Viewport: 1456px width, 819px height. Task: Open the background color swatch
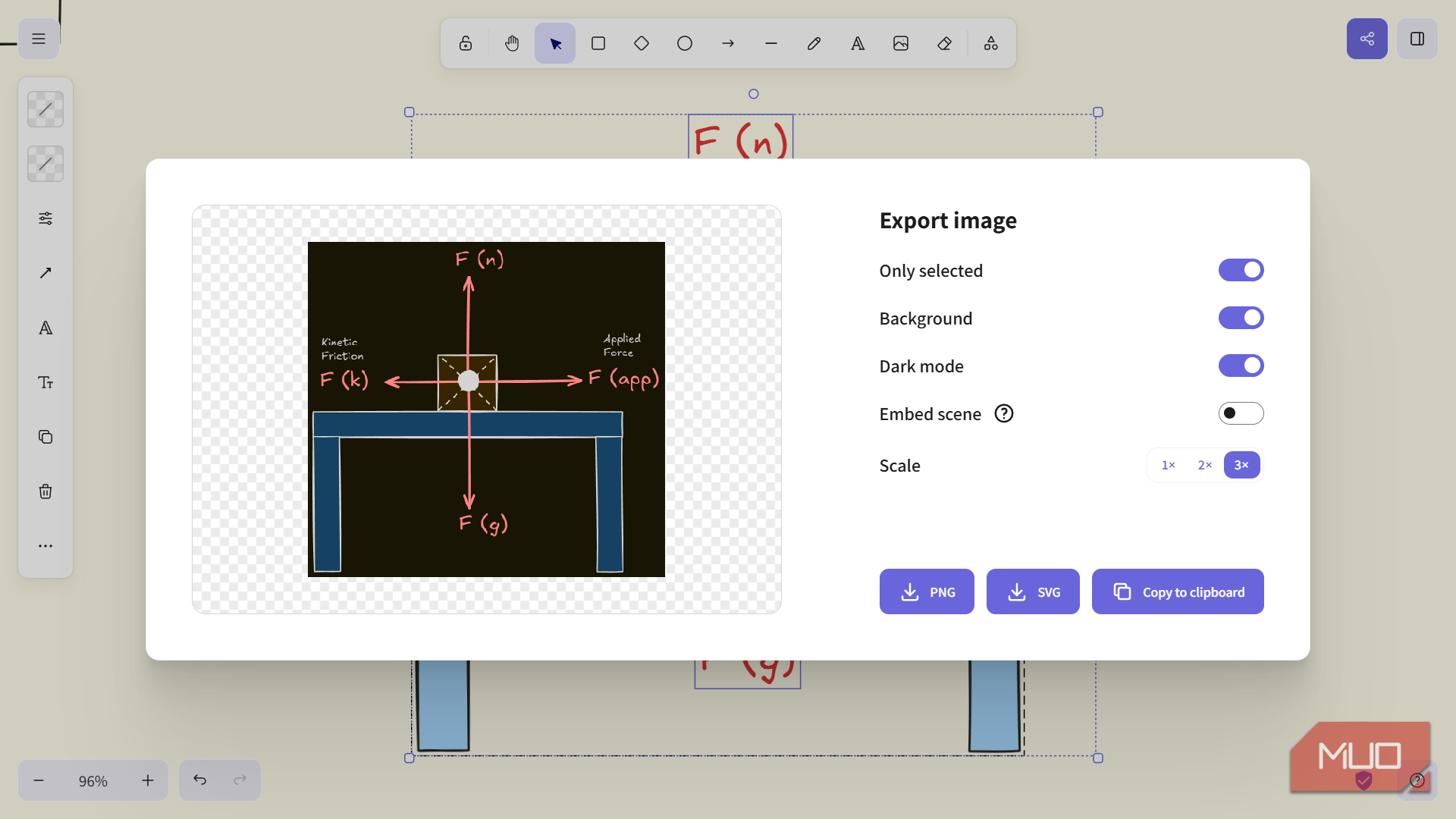point(45,164)
